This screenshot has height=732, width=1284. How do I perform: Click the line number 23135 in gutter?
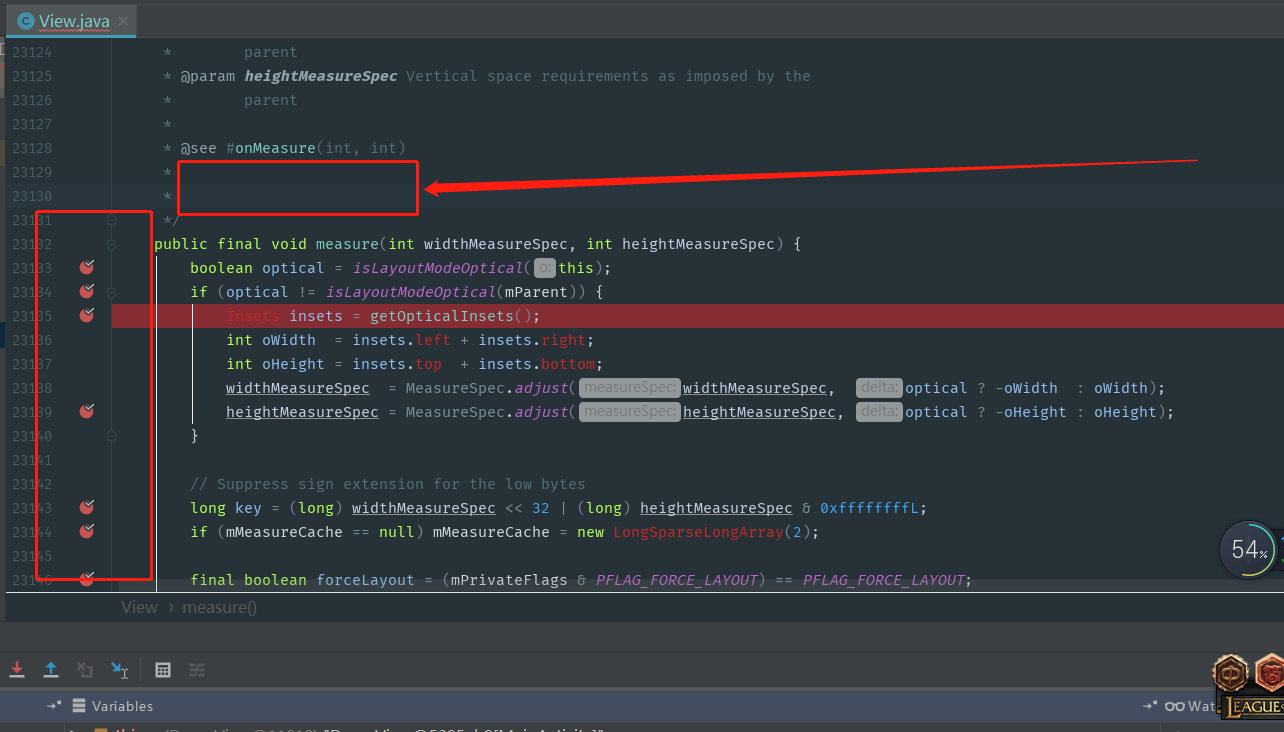click(32, 316)
